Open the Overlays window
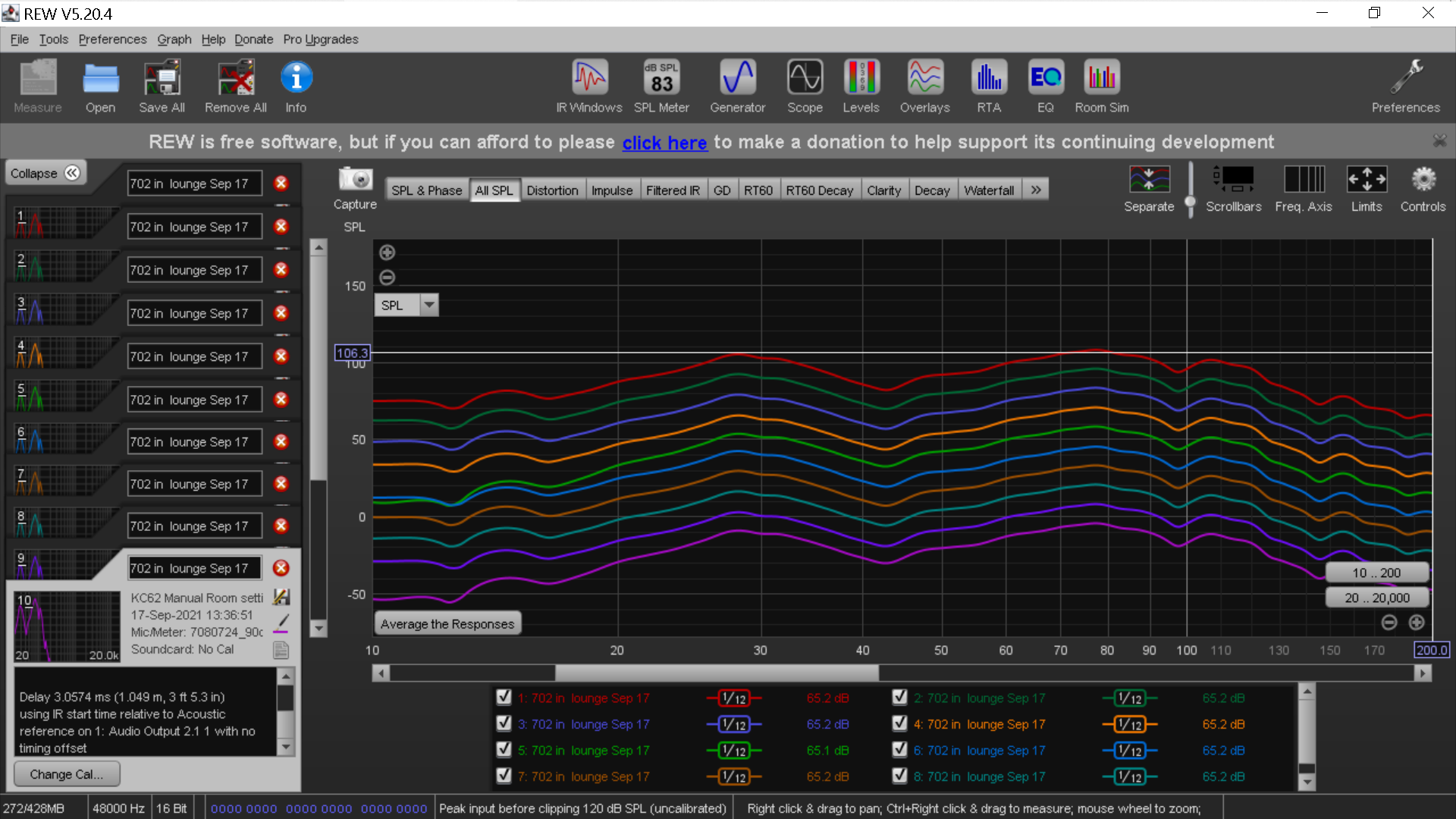The image size is (1456, 819). [x=924, y=86]
